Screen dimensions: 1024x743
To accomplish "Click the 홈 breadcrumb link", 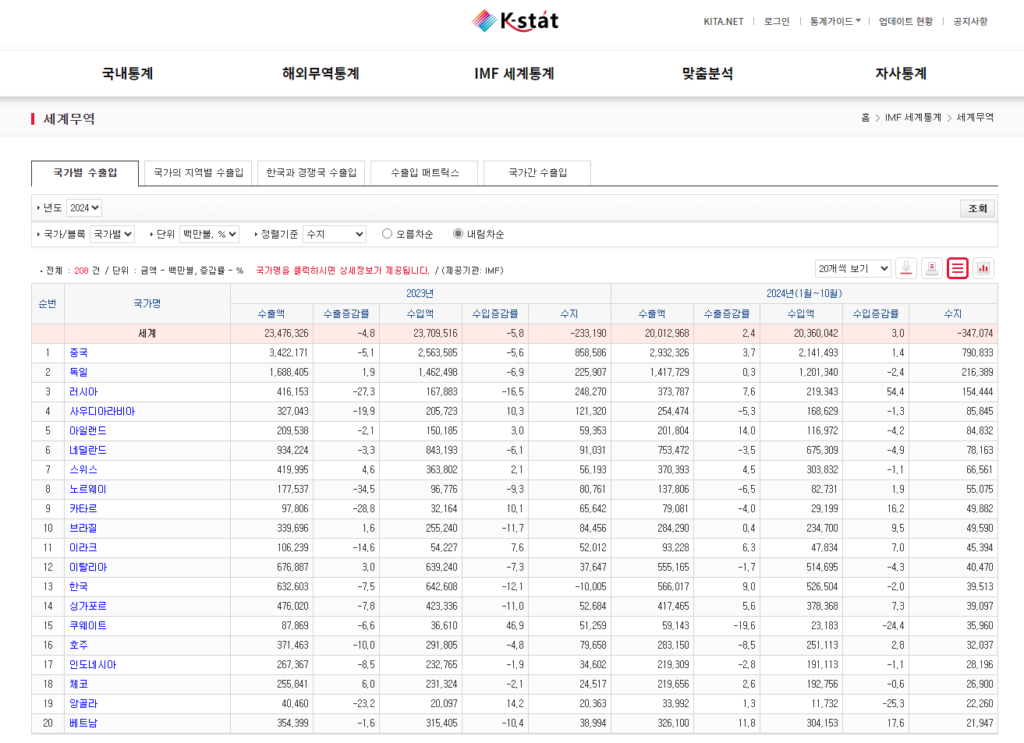I will tap(865, 118).
